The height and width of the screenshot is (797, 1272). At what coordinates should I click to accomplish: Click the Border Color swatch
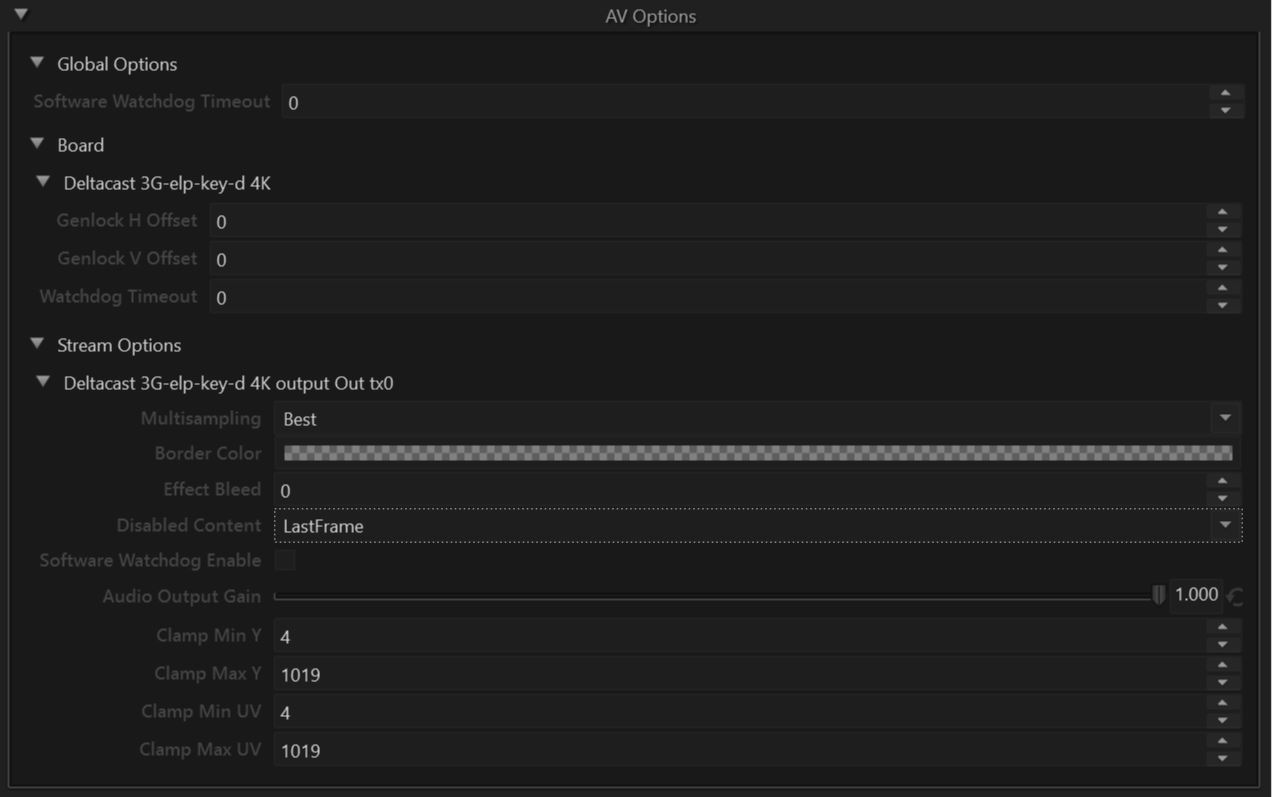pos(757,453)
